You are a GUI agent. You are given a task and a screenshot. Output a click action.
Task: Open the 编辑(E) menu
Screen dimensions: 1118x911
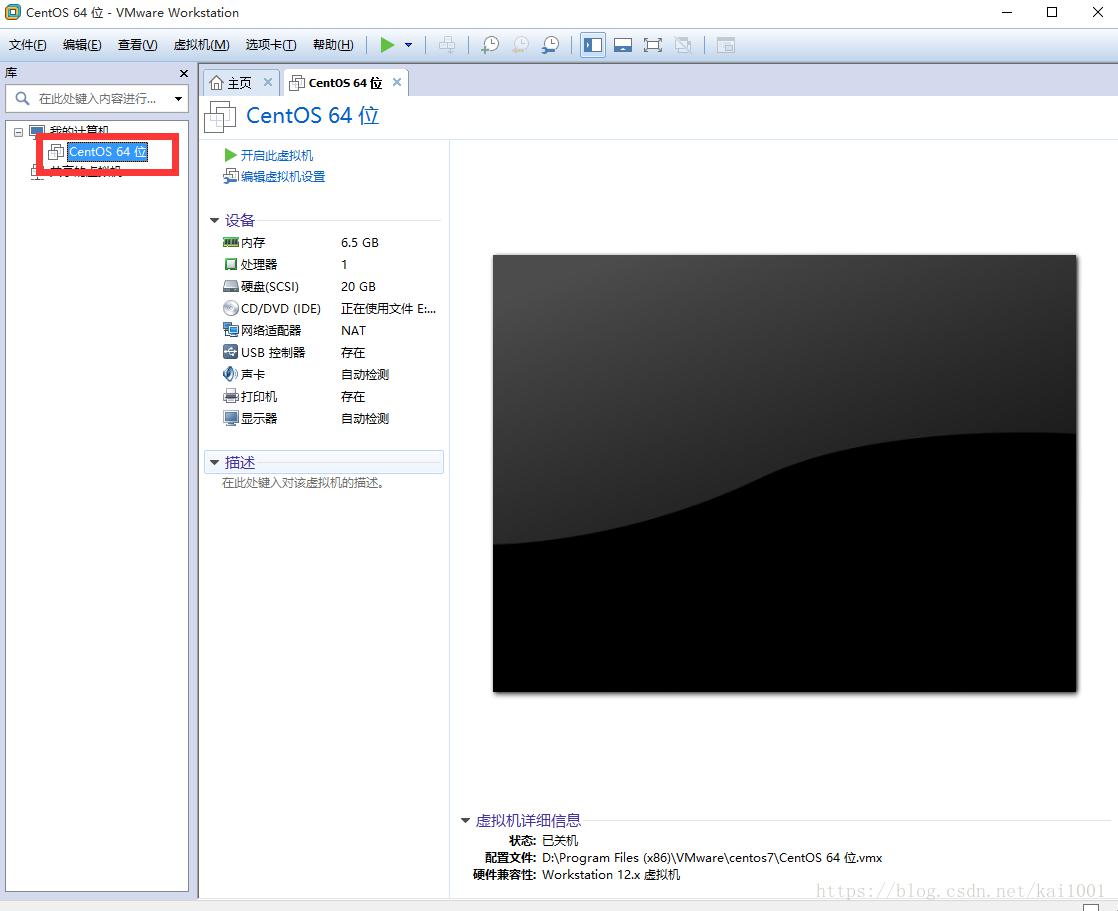tap(82, 45)
